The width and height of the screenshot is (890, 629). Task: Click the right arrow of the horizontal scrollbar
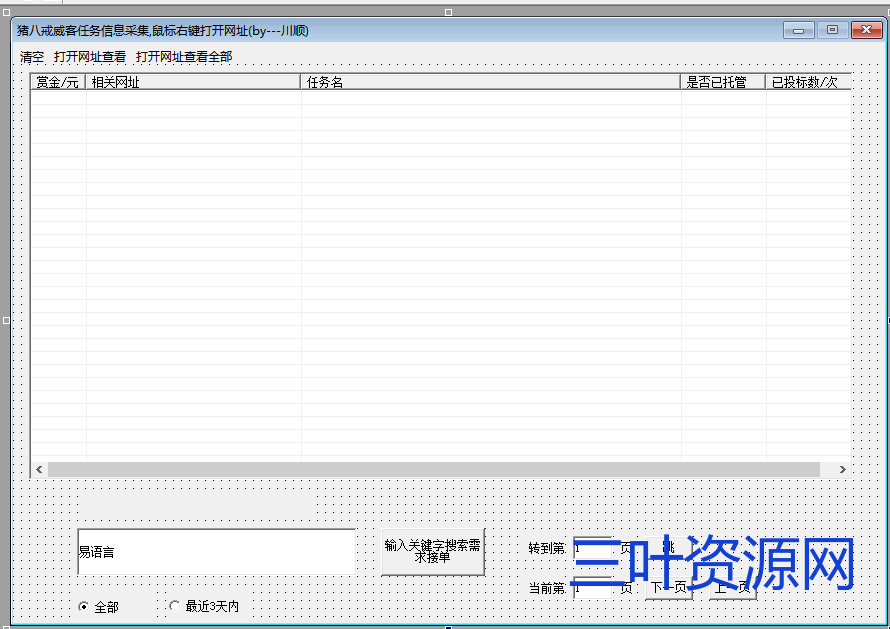pyautogui.click(x=843, y=468)
